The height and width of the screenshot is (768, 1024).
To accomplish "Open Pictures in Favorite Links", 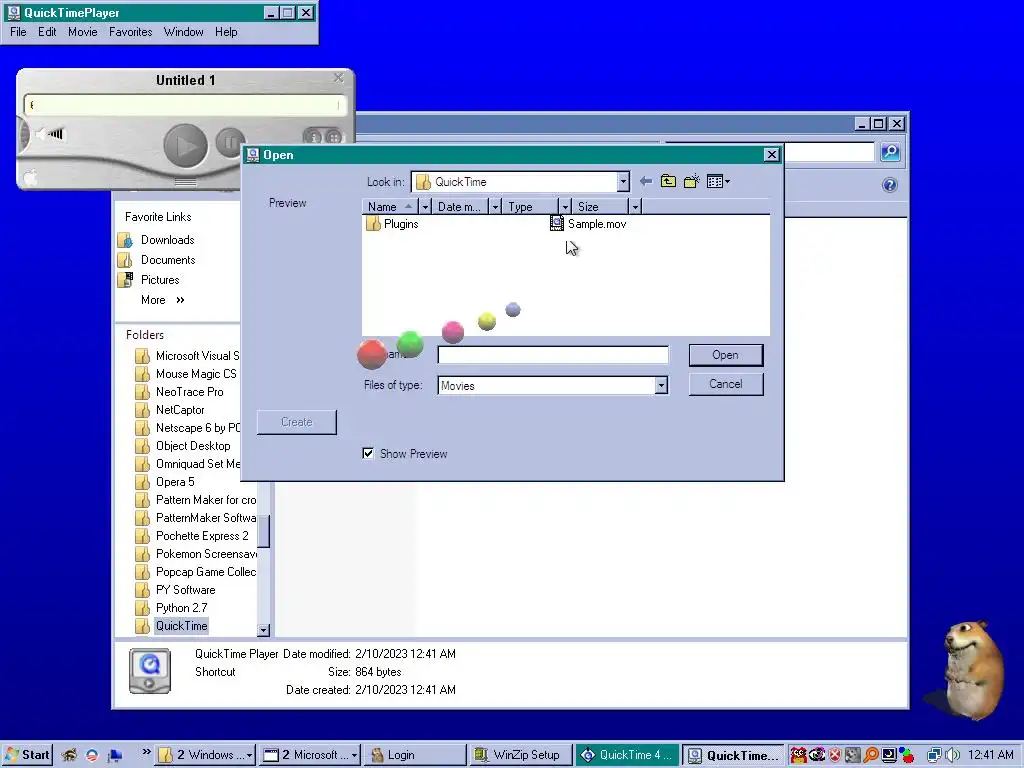I will point(149,280).
